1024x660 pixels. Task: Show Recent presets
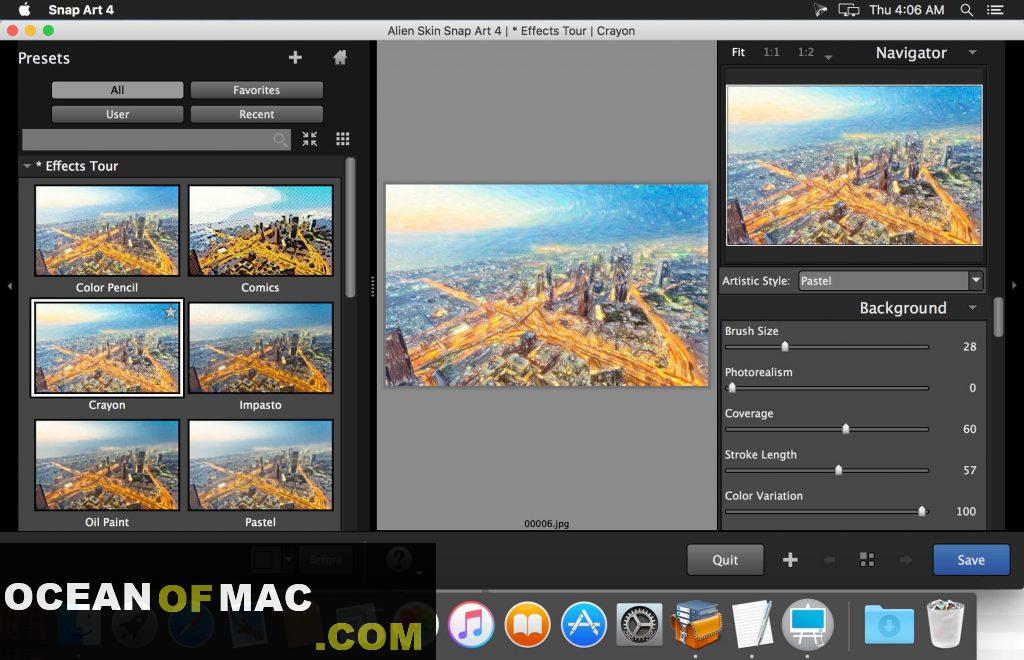pos(257,114)
